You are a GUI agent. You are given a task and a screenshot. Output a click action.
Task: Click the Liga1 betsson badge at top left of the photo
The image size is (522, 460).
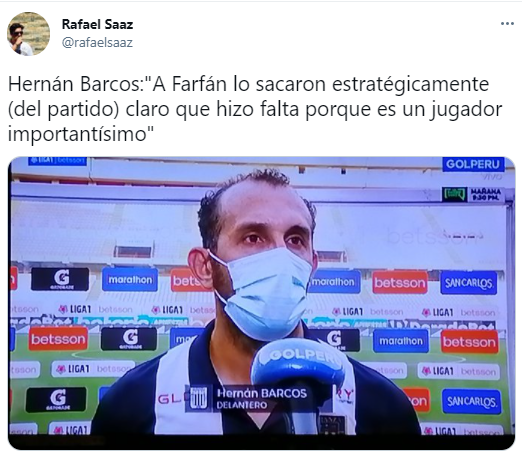point(58,161)
